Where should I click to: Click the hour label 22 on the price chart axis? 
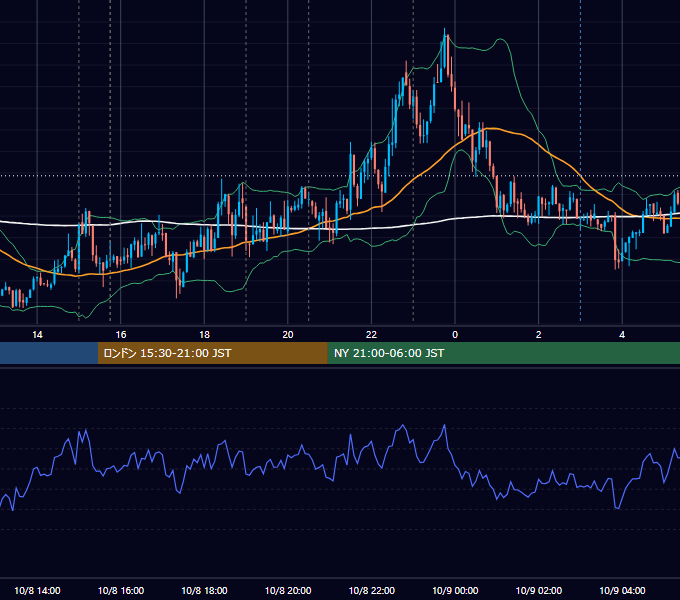coord(371,335)
